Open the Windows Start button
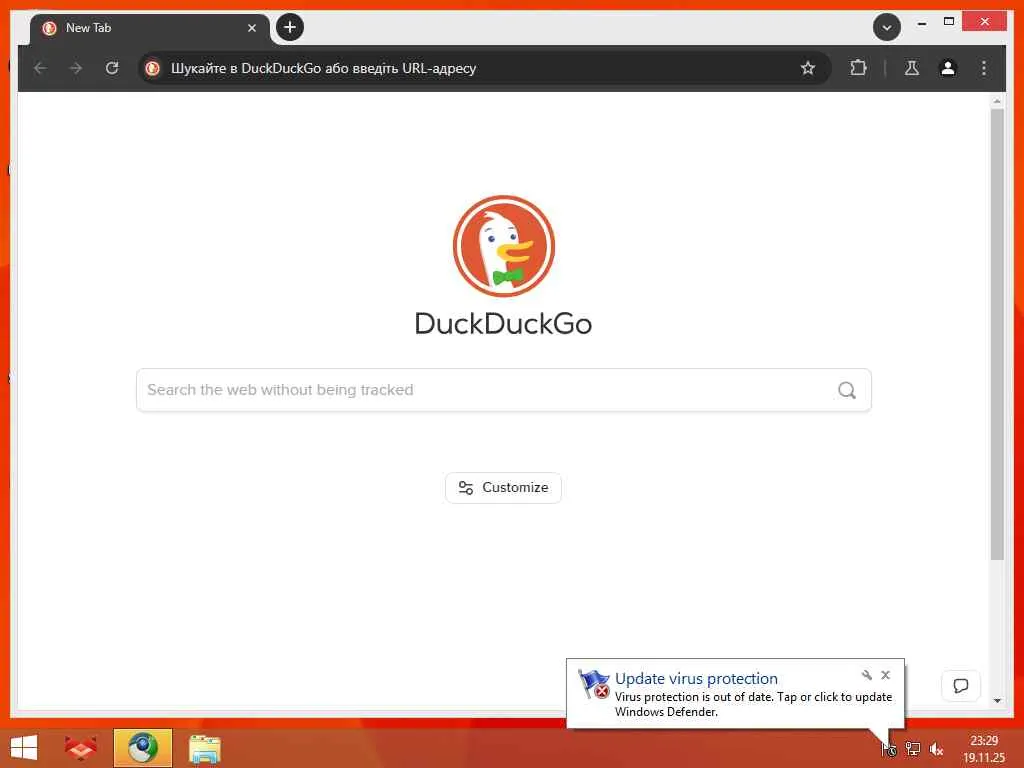Screen dimensions: 1024x768 [24, 748]
